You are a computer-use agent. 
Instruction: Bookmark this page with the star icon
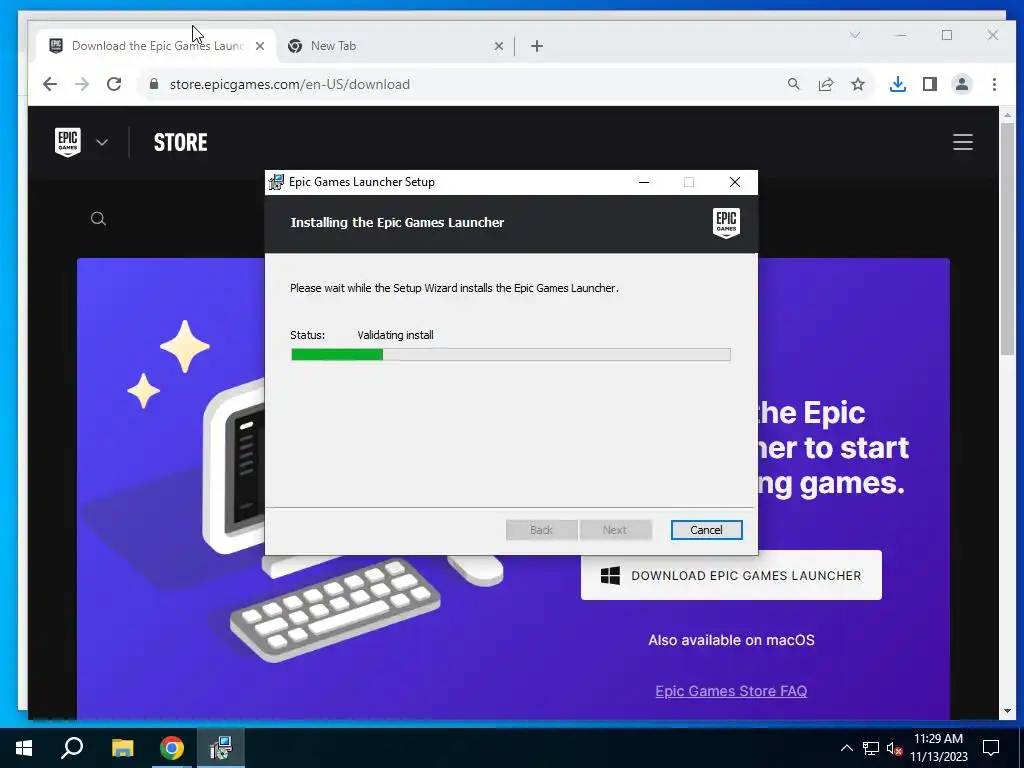tap(858, 84)
